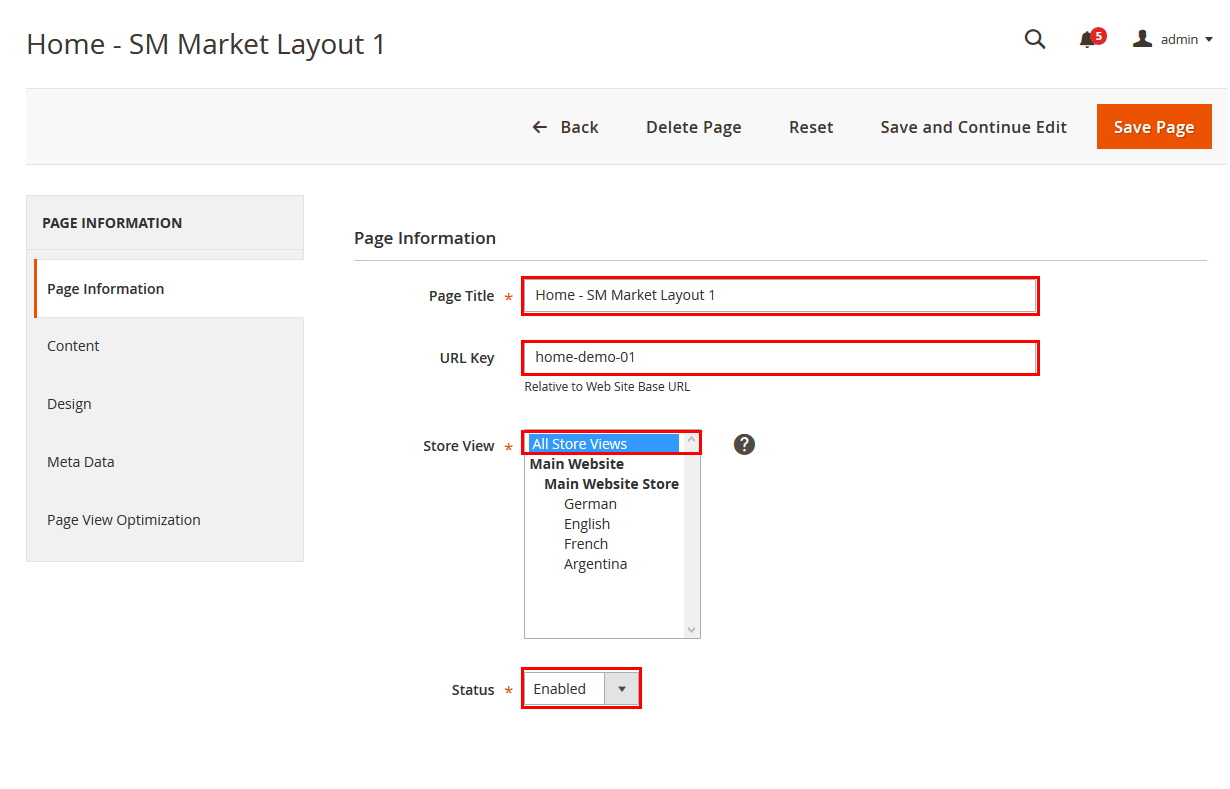Click the Back arrow icon

click(x=540, y=127)
